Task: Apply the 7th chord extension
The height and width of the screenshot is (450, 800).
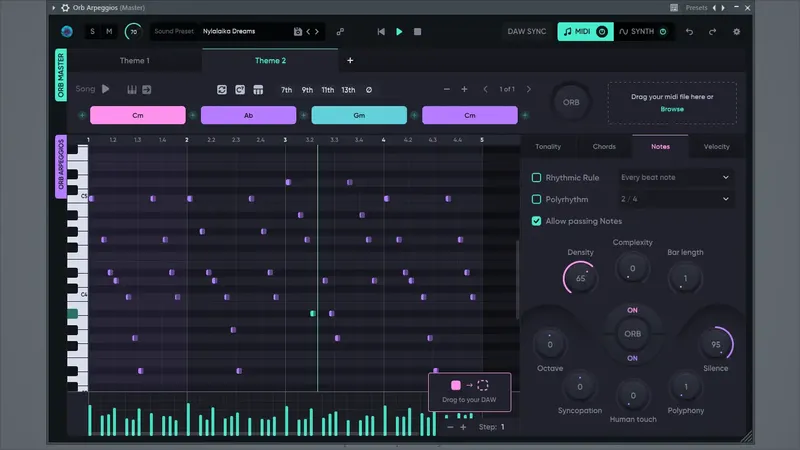Action: pos(287,90)
